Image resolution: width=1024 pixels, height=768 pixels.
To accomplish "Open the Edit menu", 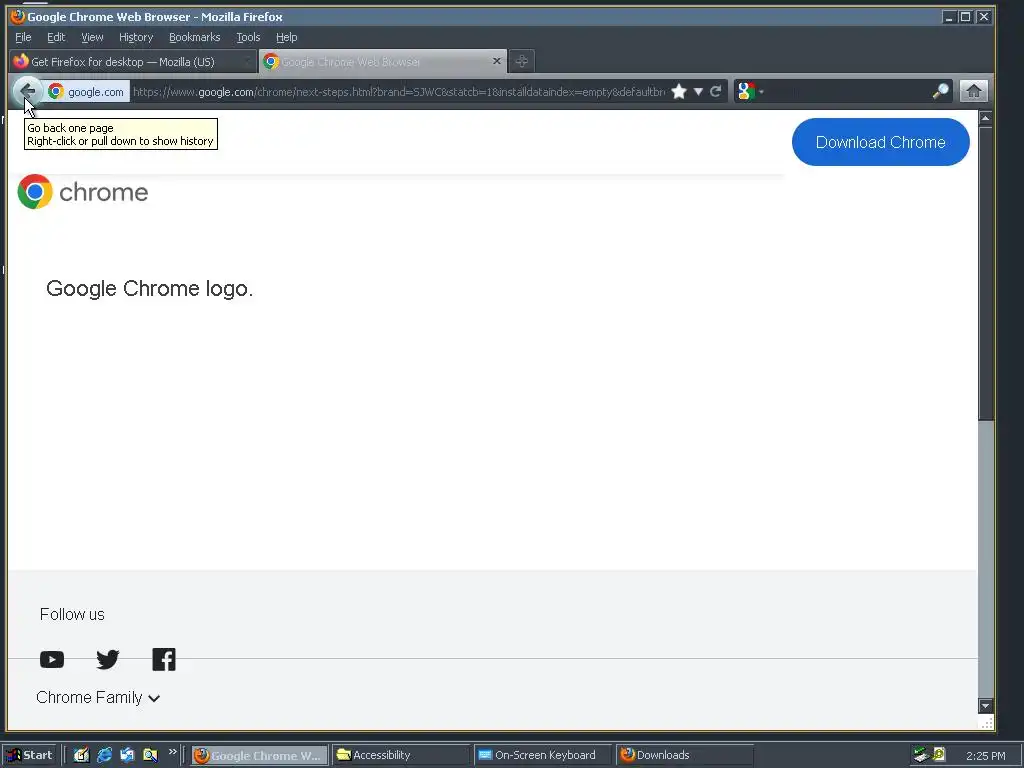I will coord(56,37).
